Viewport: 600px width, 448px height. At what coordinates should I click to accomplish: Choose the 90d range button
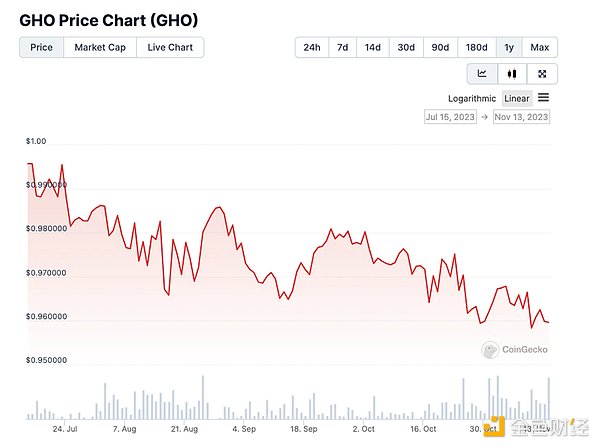(439, 47)
